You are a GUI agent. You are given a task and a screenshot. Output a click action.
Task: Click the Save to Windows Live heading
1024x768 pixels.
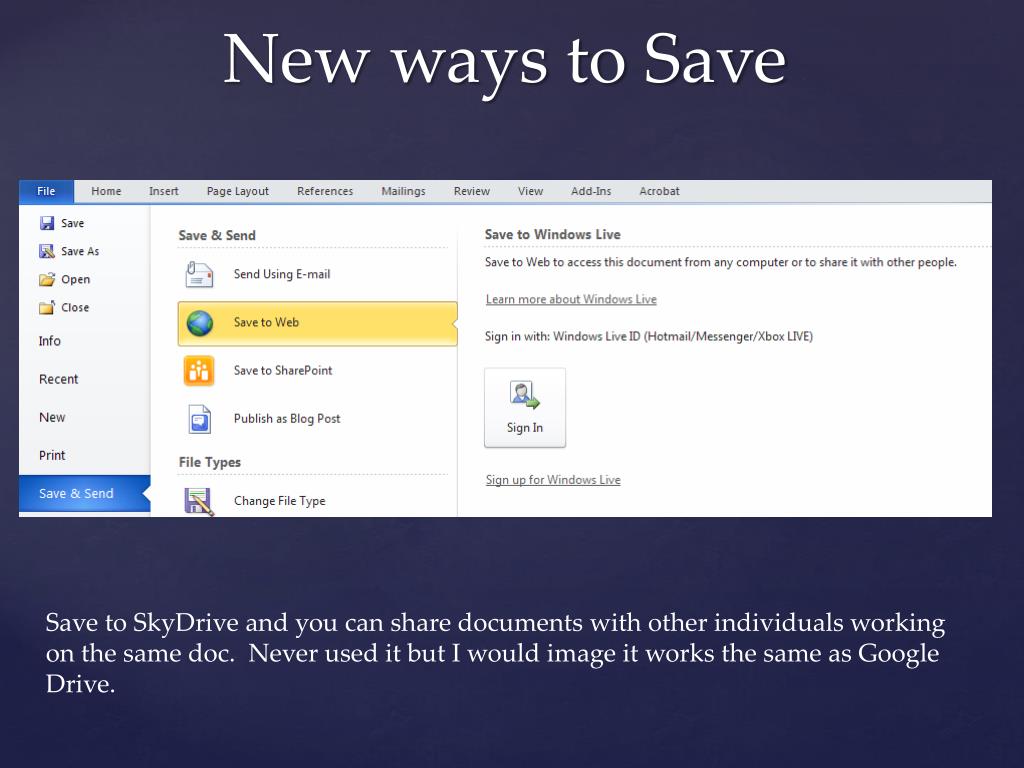tap(552, 234)
